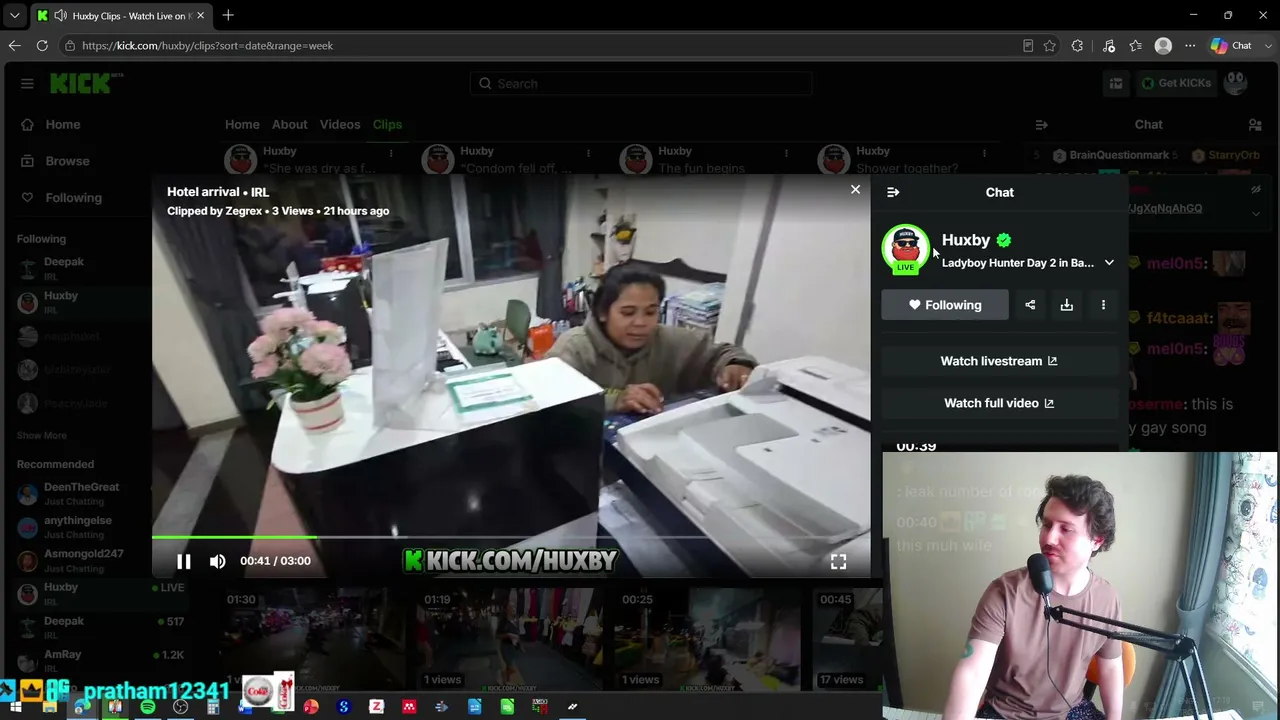This screenshot has height=720, width=1280.
Task: Open Calculator from the taskbar
Action: pos(213,708)
